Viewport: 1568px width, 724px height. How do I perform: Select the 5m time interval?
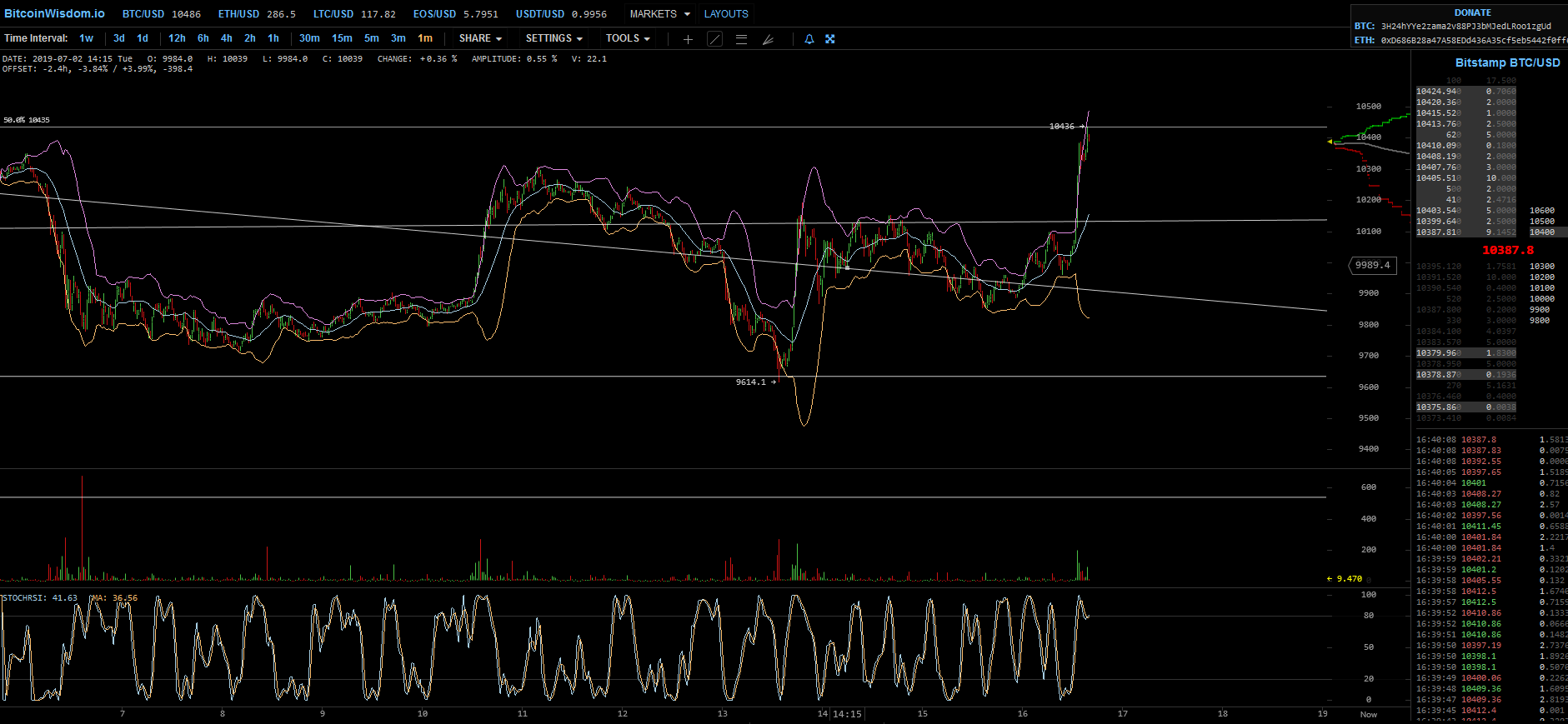[372, 38]
